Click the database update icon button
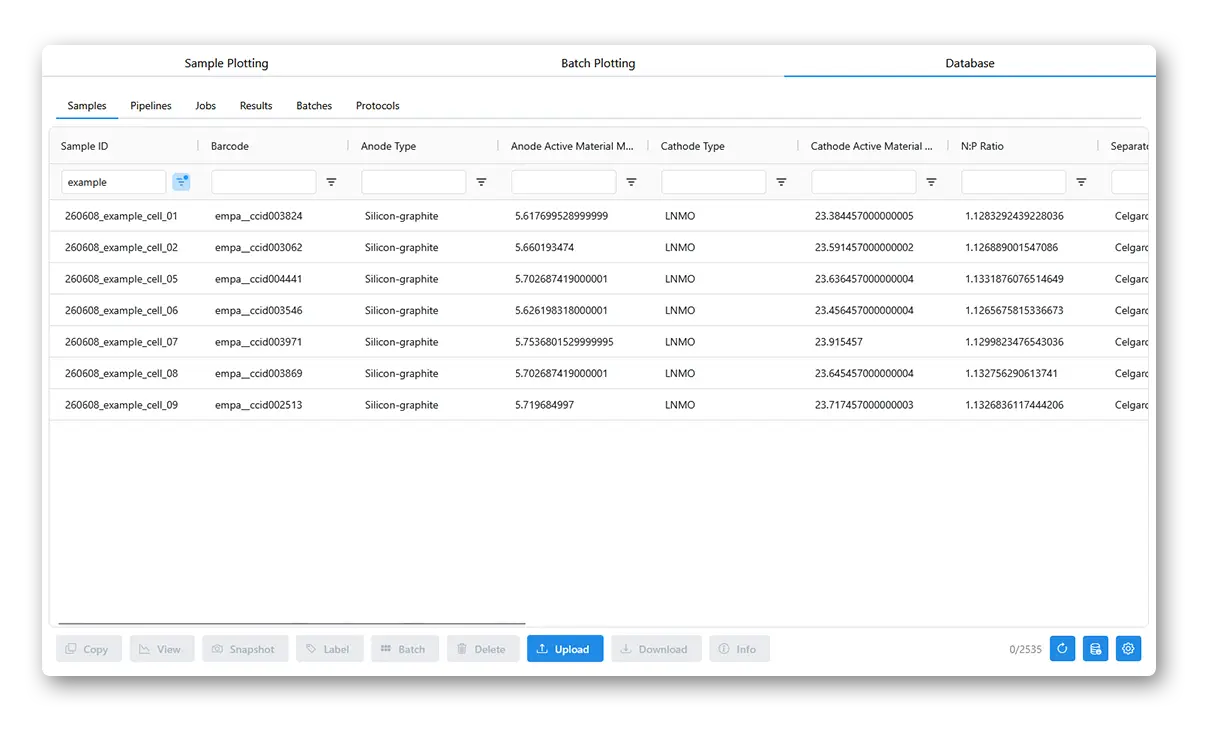Viewport: 1209px width, 731px height. [x=1095, y=649]
